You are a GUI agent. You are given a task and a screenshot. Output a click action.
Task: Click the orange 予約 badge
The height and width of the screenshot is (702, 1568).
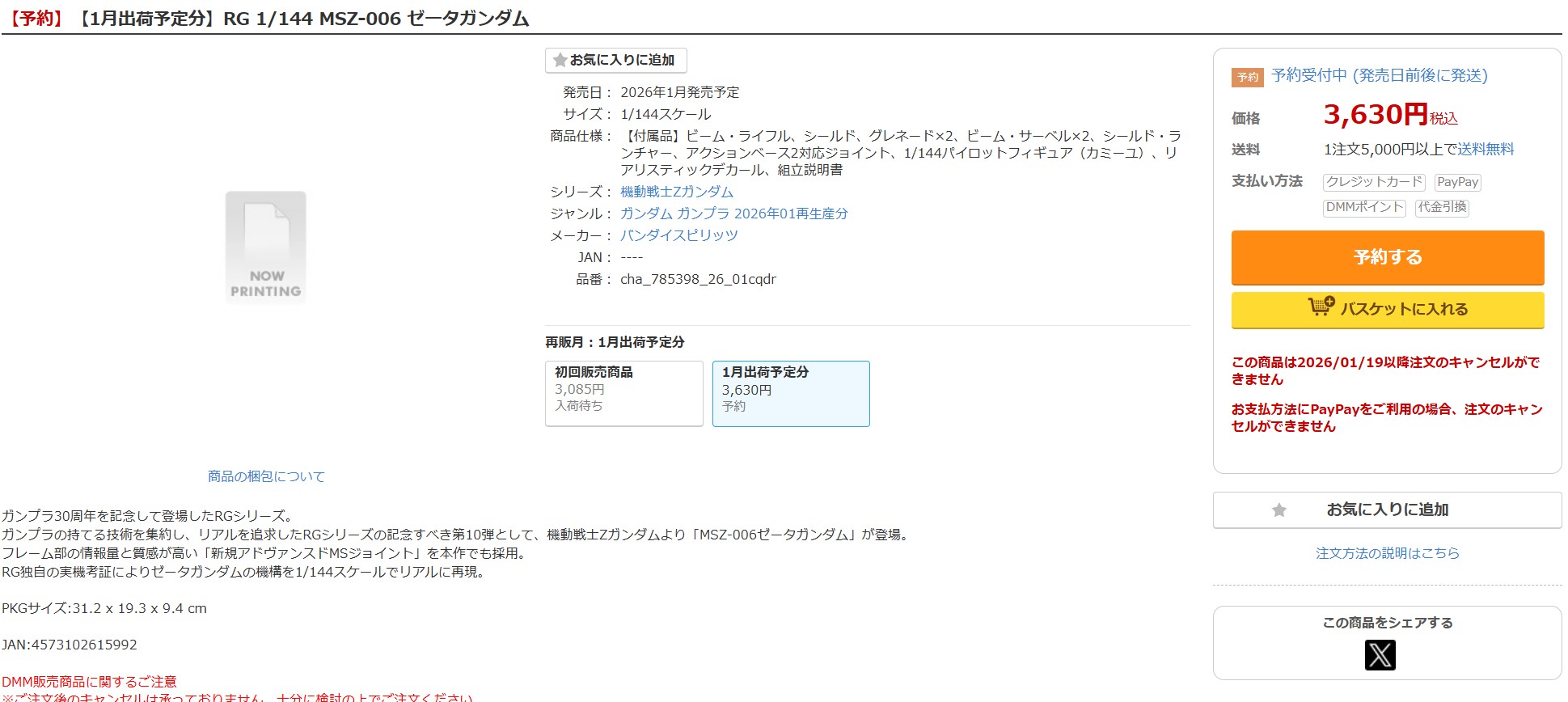(1248, 77)
